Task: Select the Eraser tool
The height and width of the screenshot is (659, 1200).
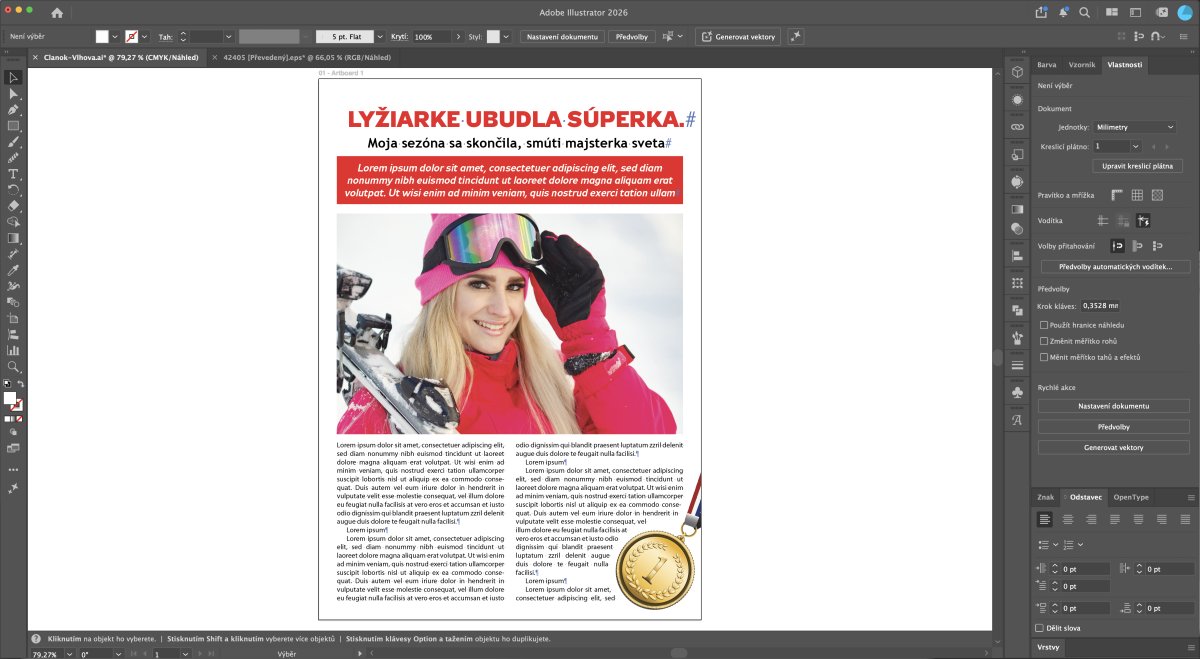Action: [13, 205]
